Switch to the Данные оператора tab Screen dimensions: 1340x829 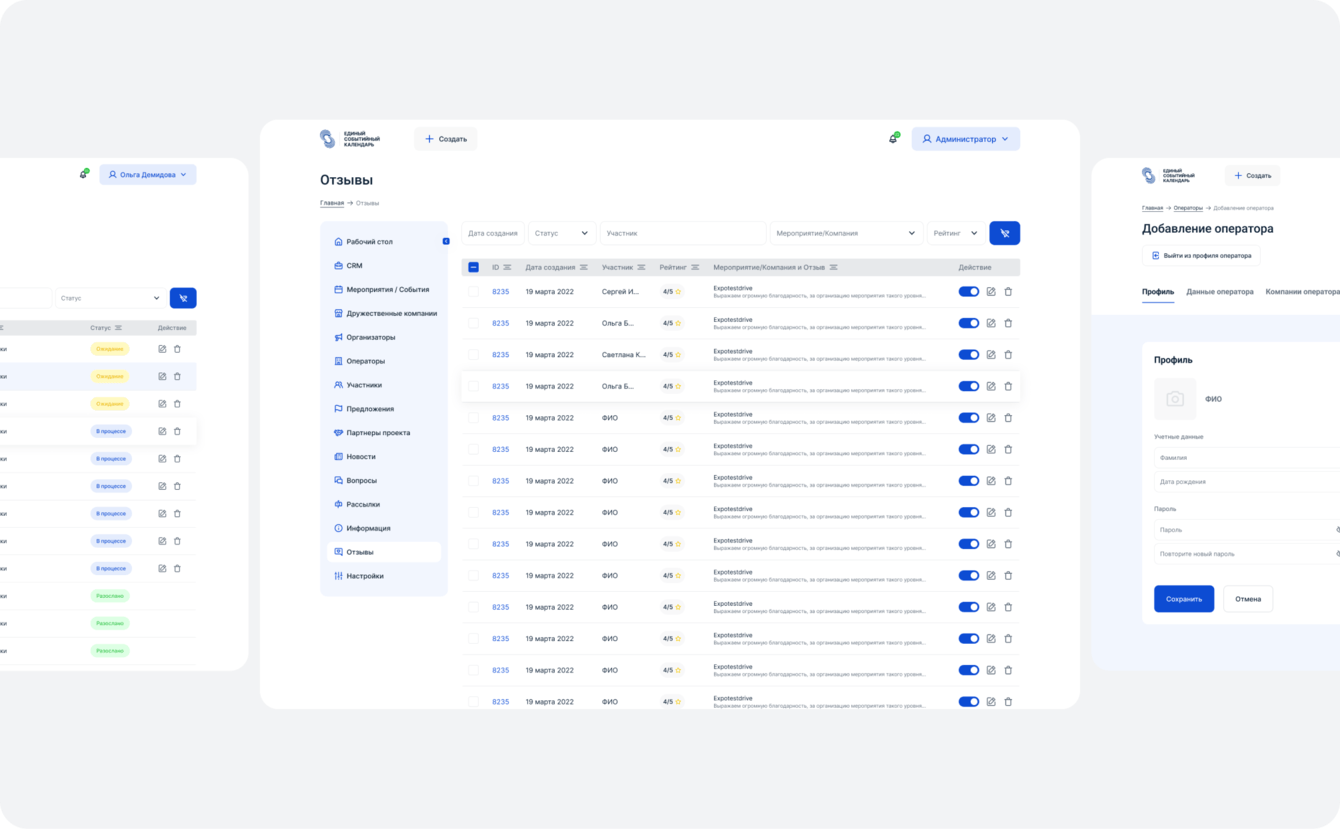point(1219,292)
